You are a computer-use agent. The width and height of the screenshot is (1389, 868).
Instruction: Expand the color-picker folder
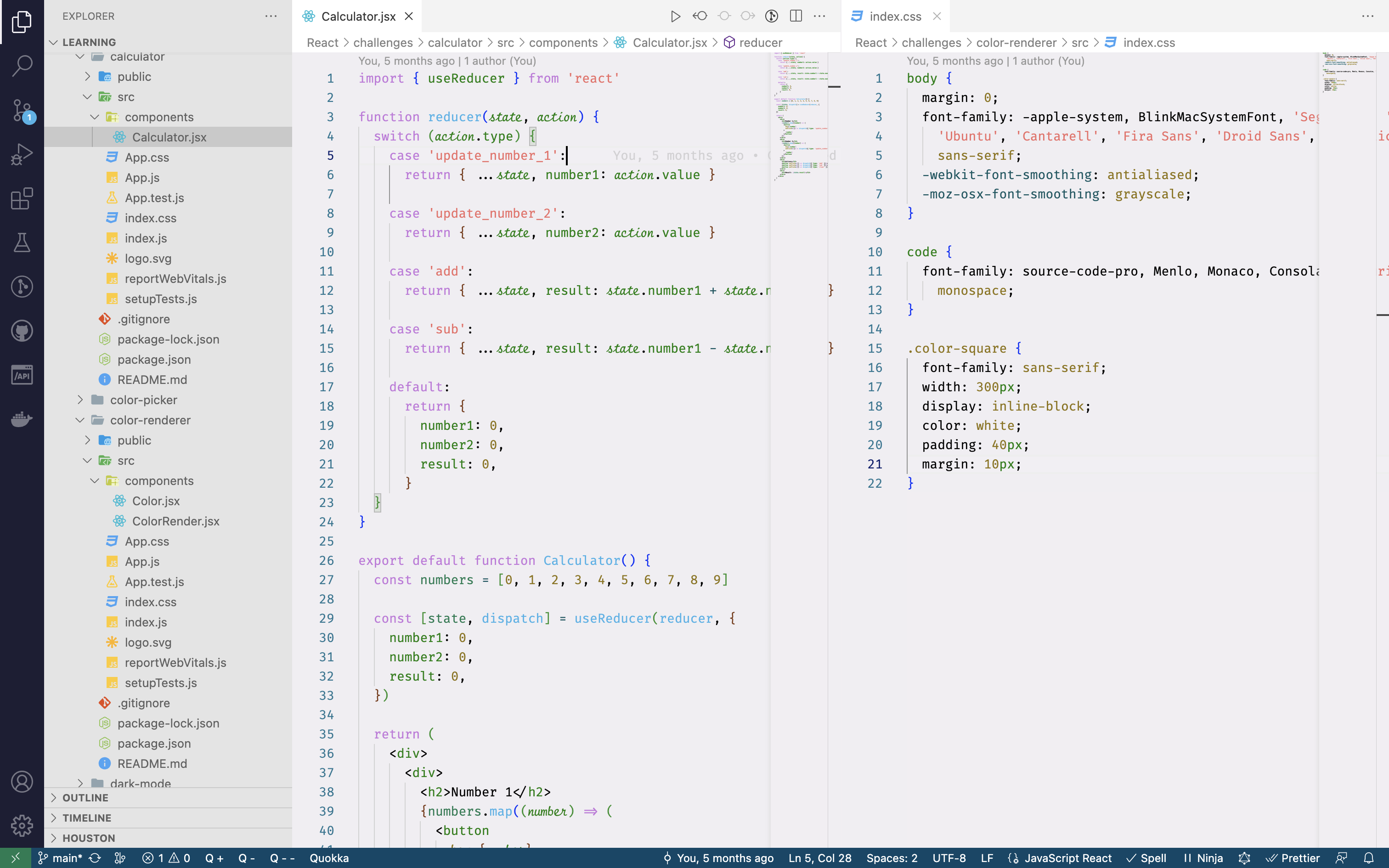click(143, 400)
